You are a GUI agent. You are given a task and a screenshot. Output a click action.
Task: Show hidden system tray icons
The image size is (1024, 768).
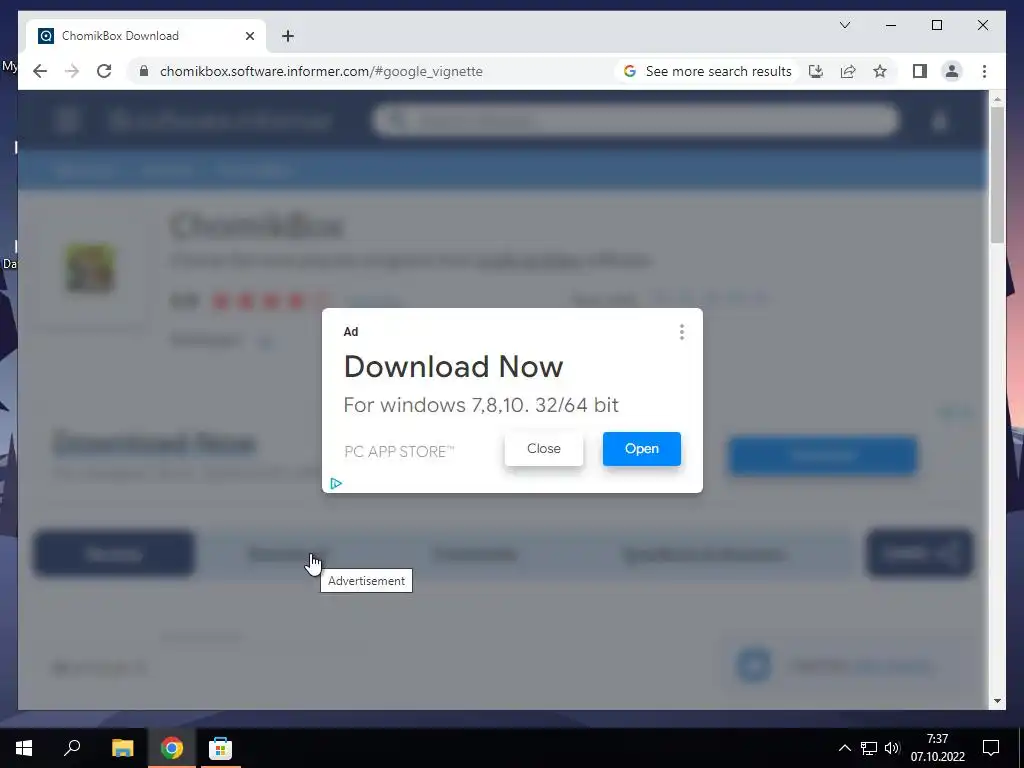click(844, 748)
